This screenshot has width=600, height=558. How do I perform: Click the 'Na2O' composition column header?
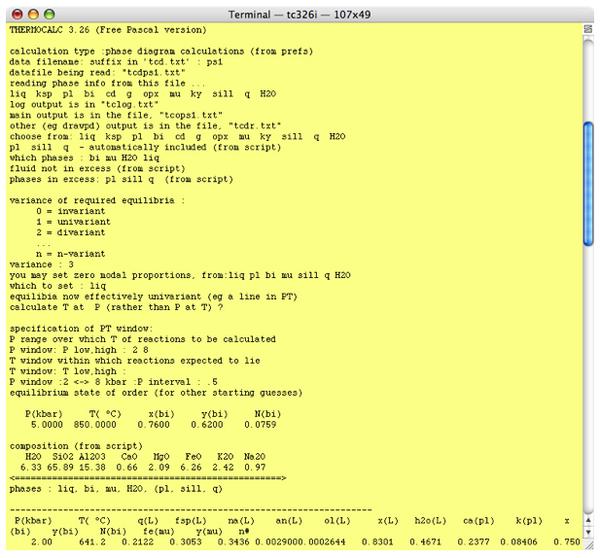tap(254, 457)
